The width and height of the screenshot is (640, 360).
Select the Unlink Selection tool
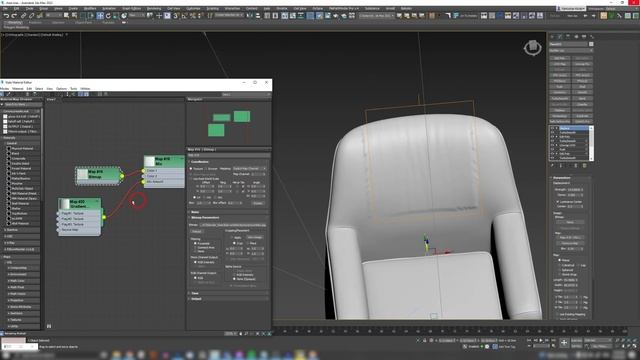[31, 16]
